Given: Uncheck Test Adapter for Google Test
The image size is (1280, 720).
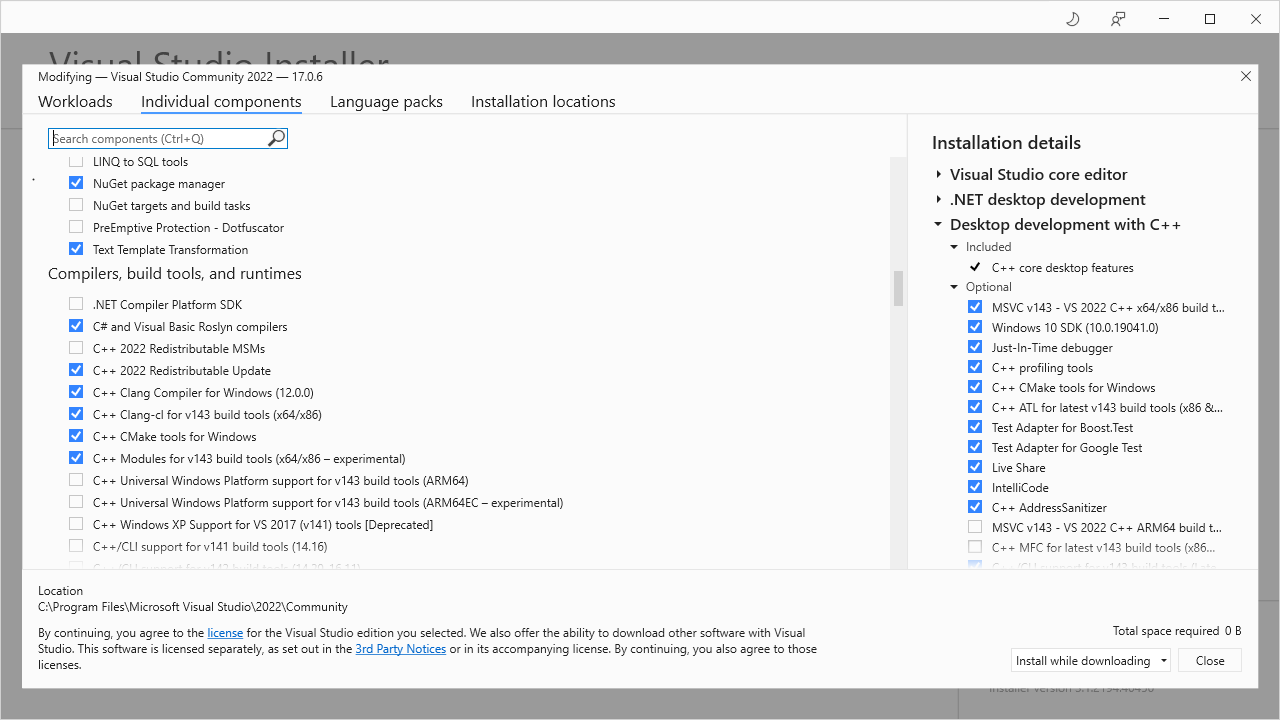Looking at the screenshot, I should pyautogui.click(x=975, y=447).
